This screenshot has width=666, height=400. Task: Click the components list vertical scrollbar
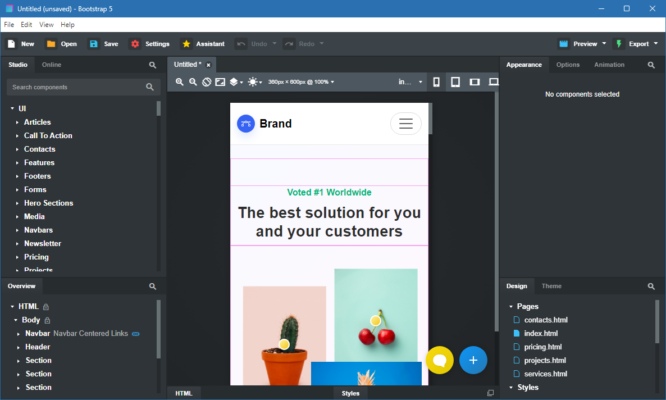point(158,108)
